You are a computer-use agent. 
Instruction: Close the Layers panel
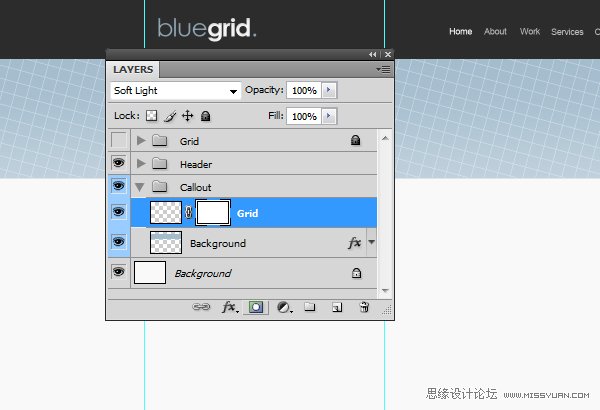(388, 54)
